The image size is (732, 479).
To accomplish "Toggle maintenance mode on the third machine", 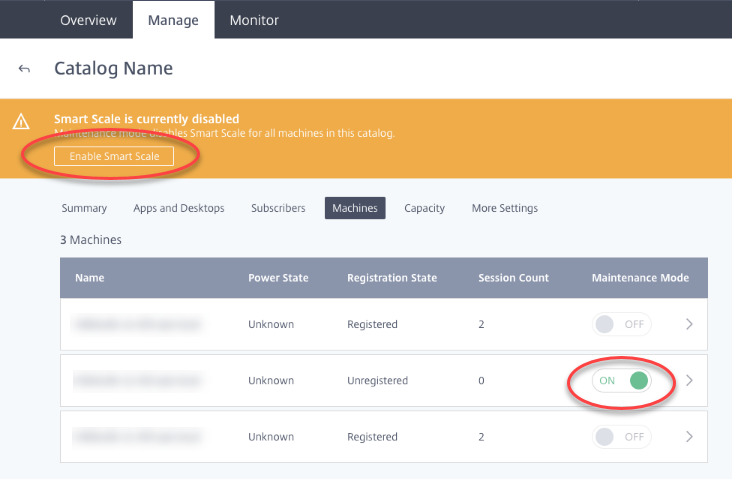I will tap(620, 437).
